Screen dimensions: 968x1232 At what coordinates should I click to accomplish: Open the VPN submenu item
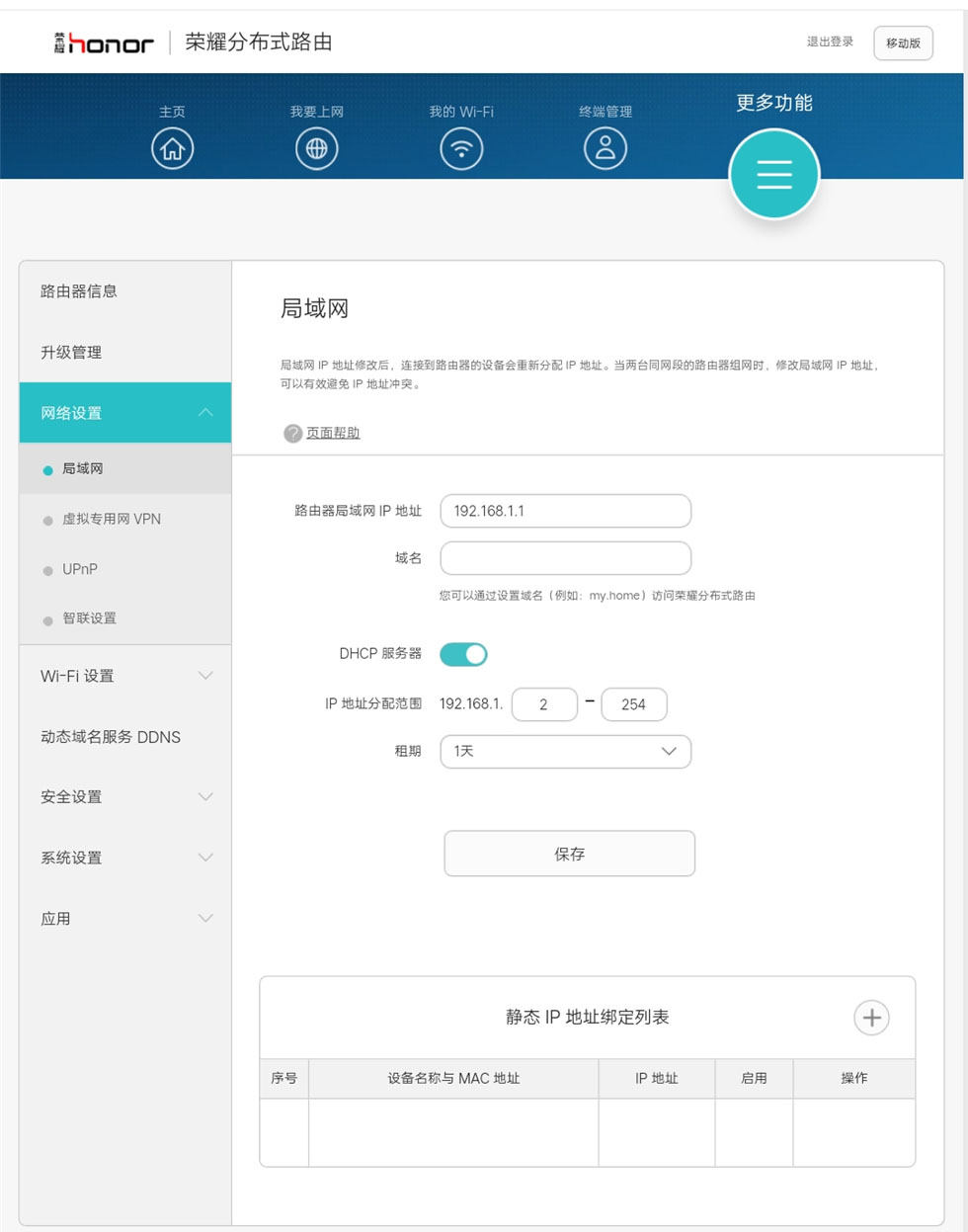111,520
